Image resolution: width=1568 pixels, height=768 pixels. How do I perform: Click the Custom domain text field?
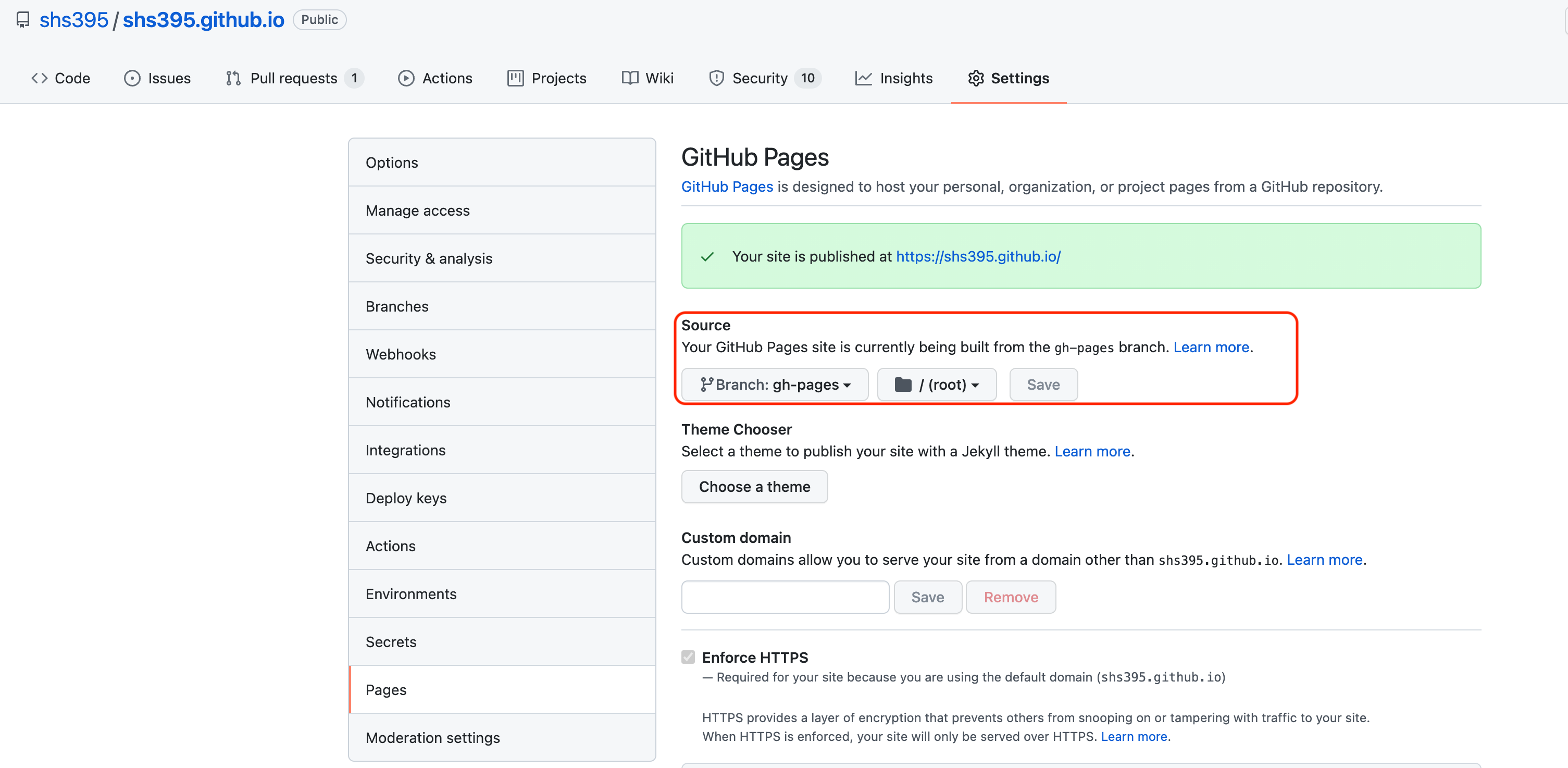point(785,597)
